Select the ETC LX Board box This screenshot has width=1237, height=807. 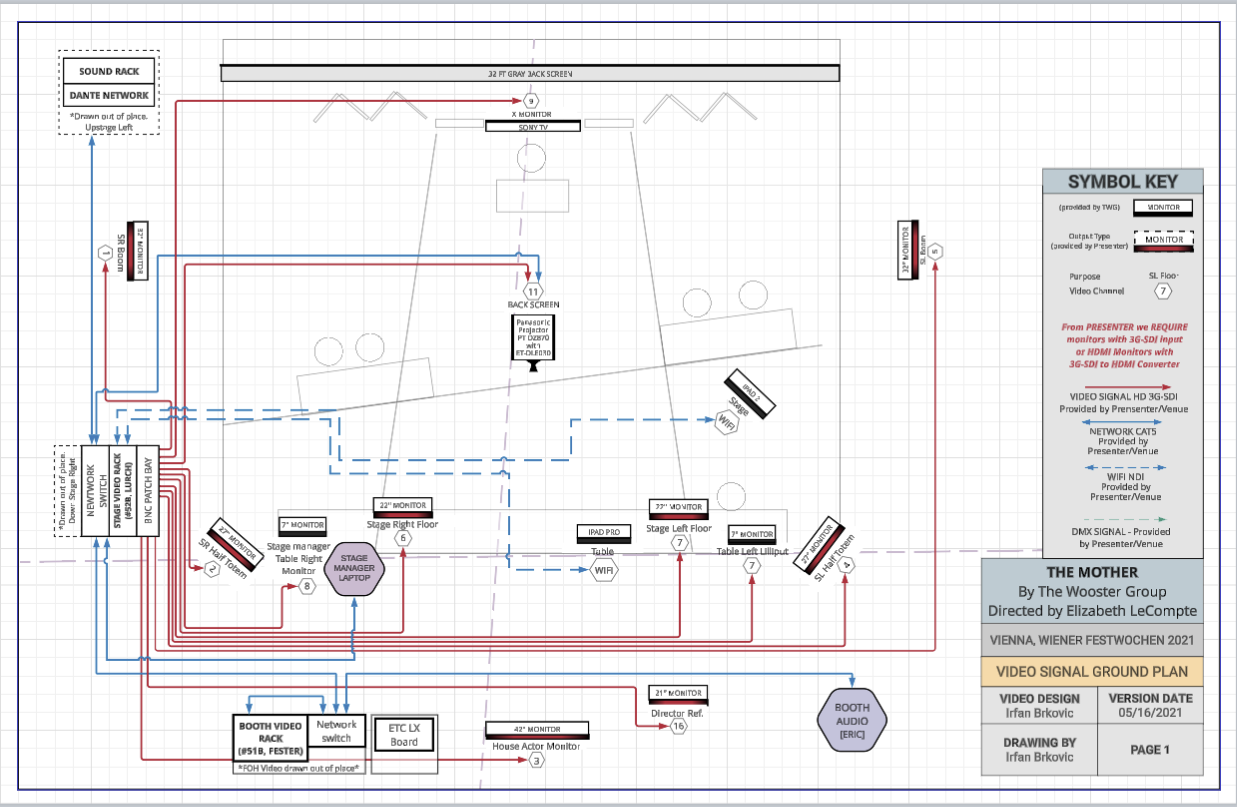click(x=404, y=735)
